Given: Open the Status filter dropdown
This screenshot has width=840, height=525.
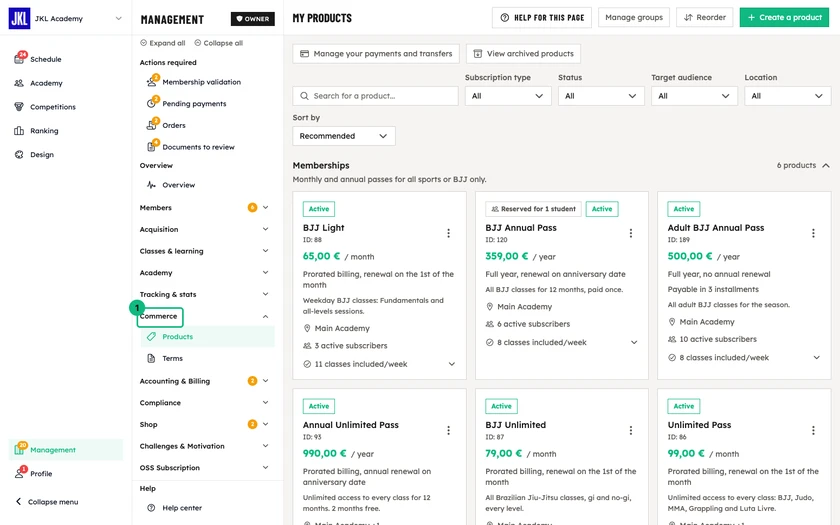Looking at the screenshot, I should (601, 96).
